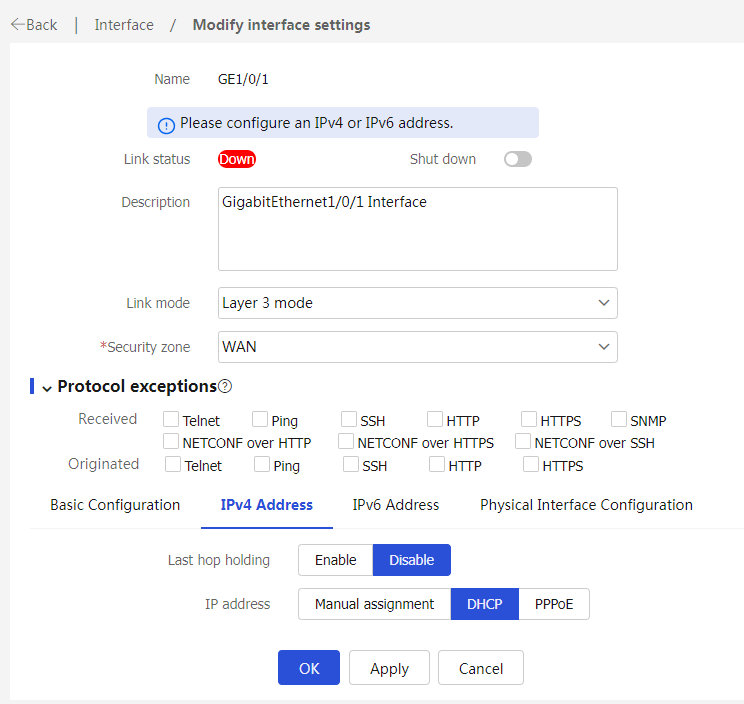Select Manual assignment for IP address
Image resolution: width=744 pixels, height=704 pixels.
pos(374,604)
